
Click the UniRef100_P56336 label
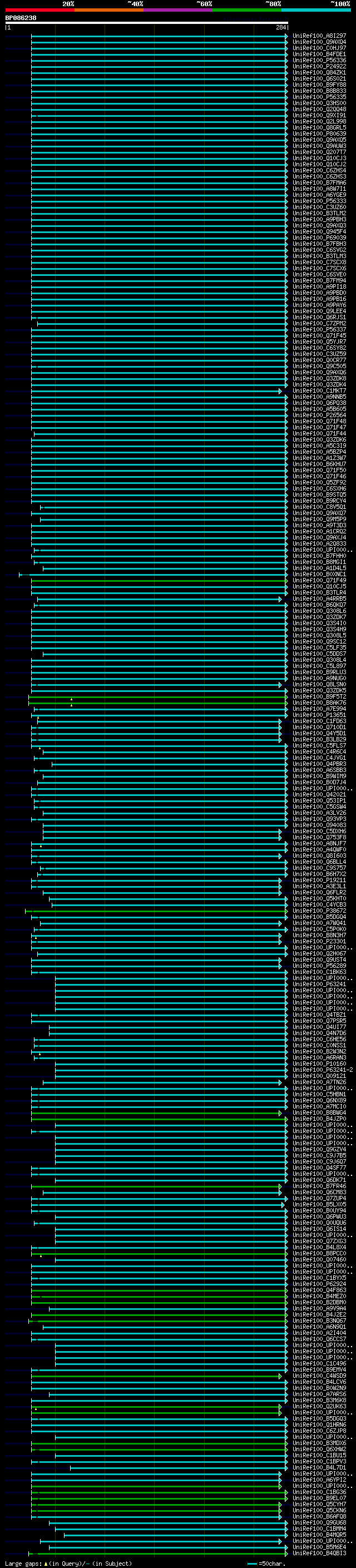[319, 60]
